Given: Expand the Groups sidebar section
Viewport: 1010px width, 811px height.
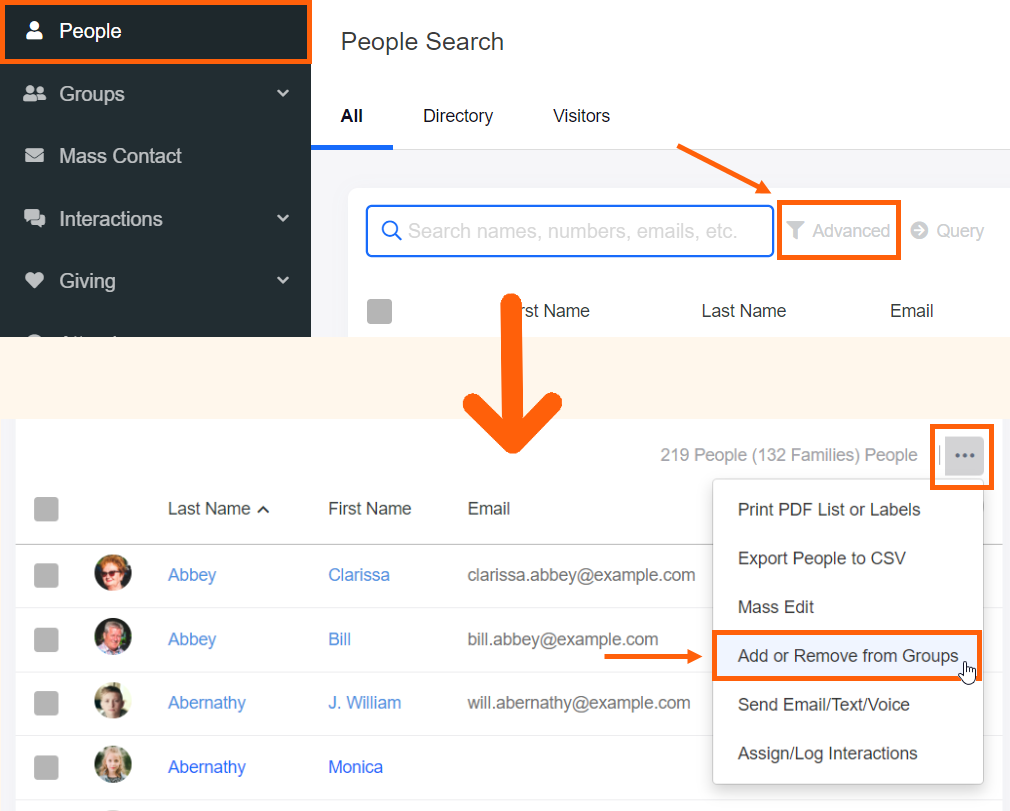Looking at the screenshot, I should pos(283,93).
